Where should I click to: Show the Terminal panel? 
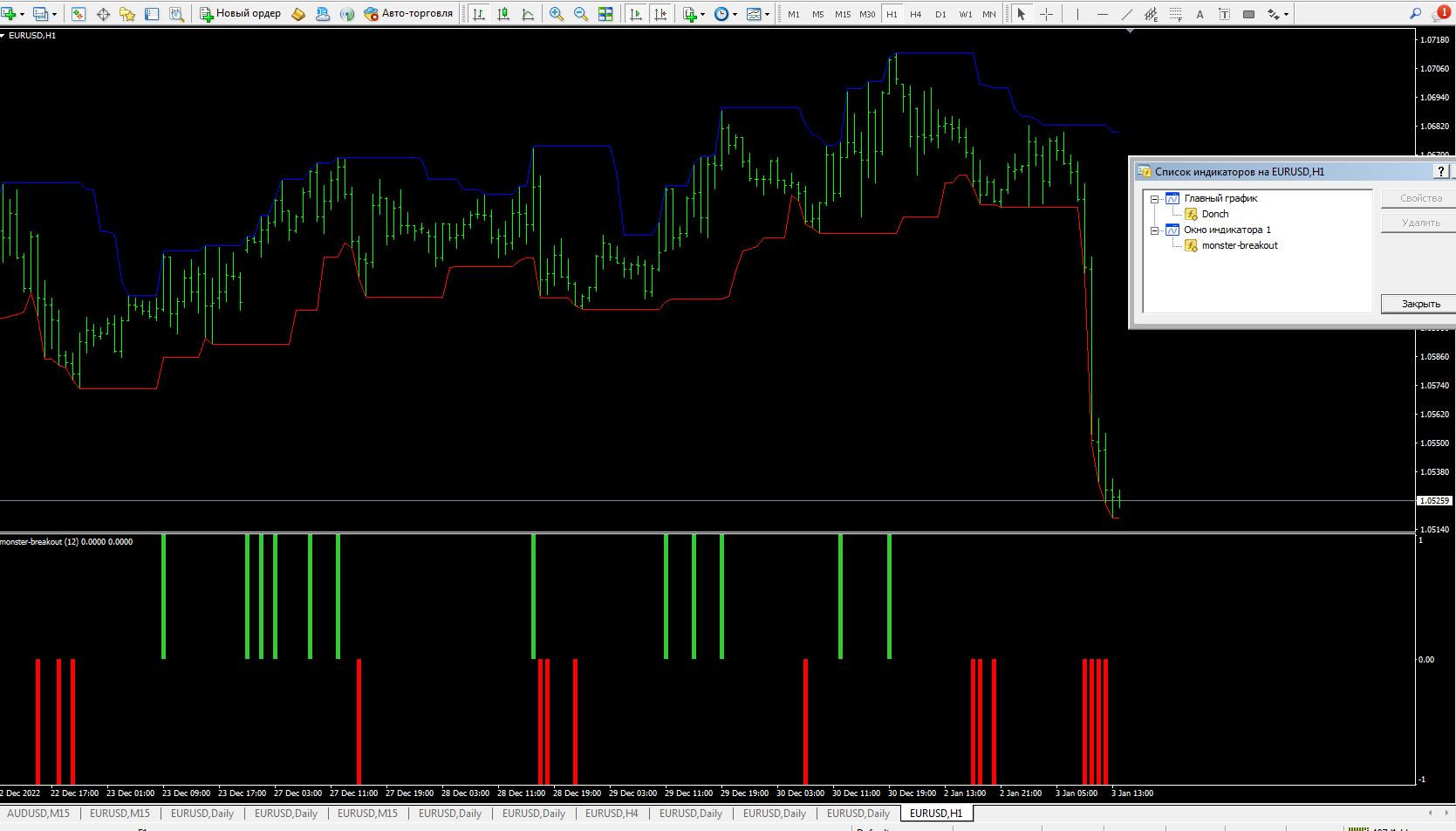click(152, 14)
